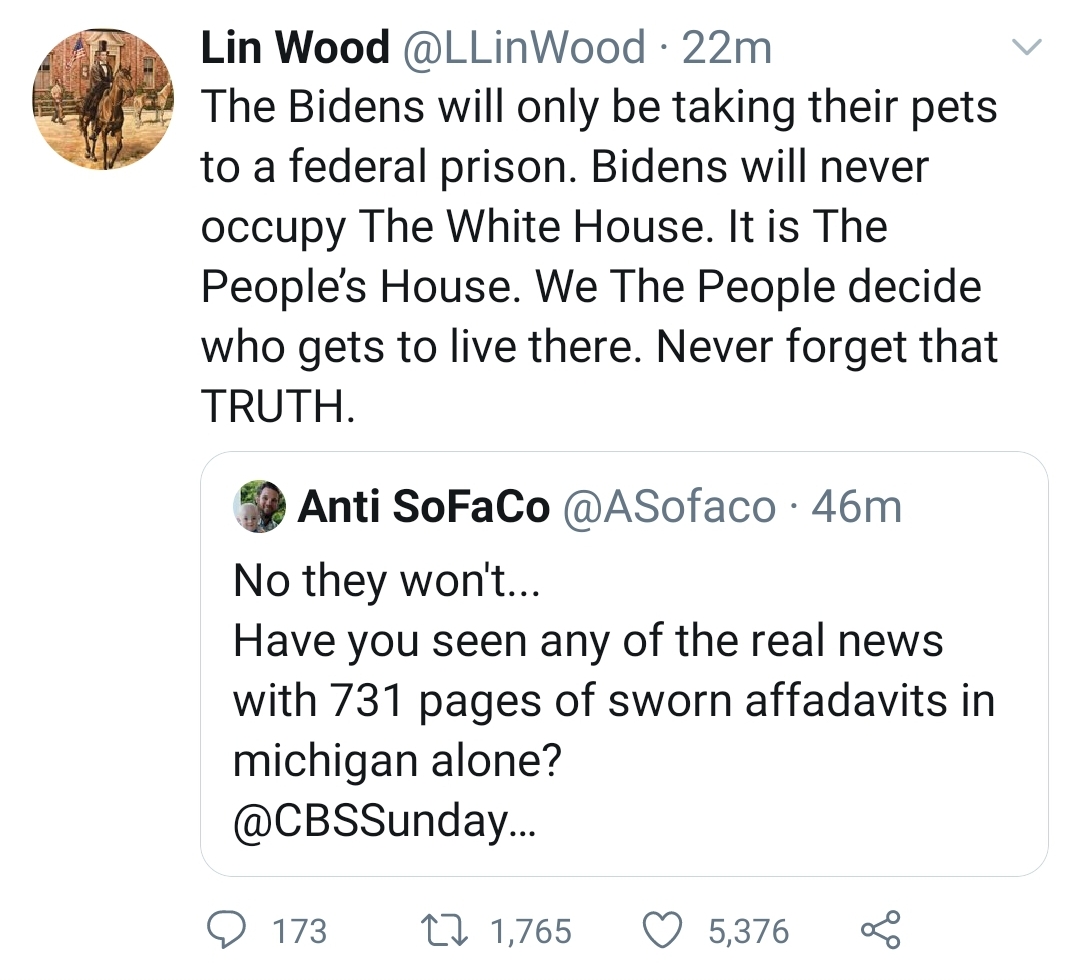Click the 5,376 likes count
Viewport: 1080px width, 980px height.
(748, 932)
